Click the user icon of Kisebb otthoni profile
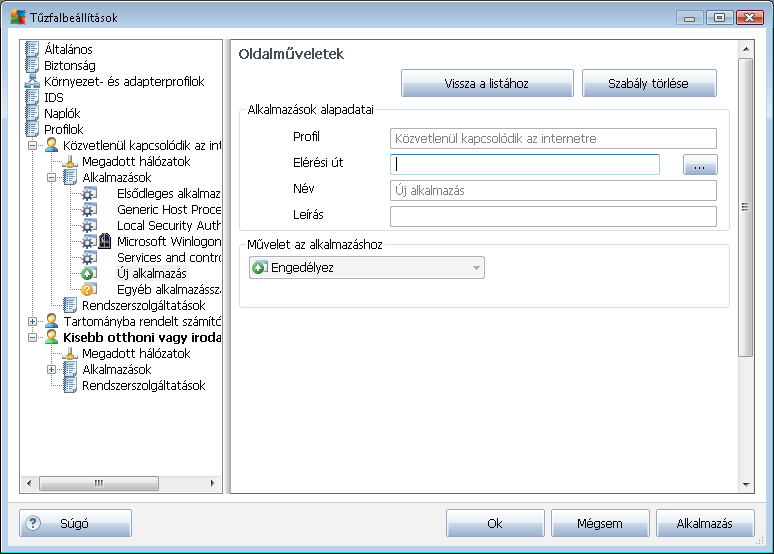The width and height of the screenshot is (774, 554). tap(51, 337)
